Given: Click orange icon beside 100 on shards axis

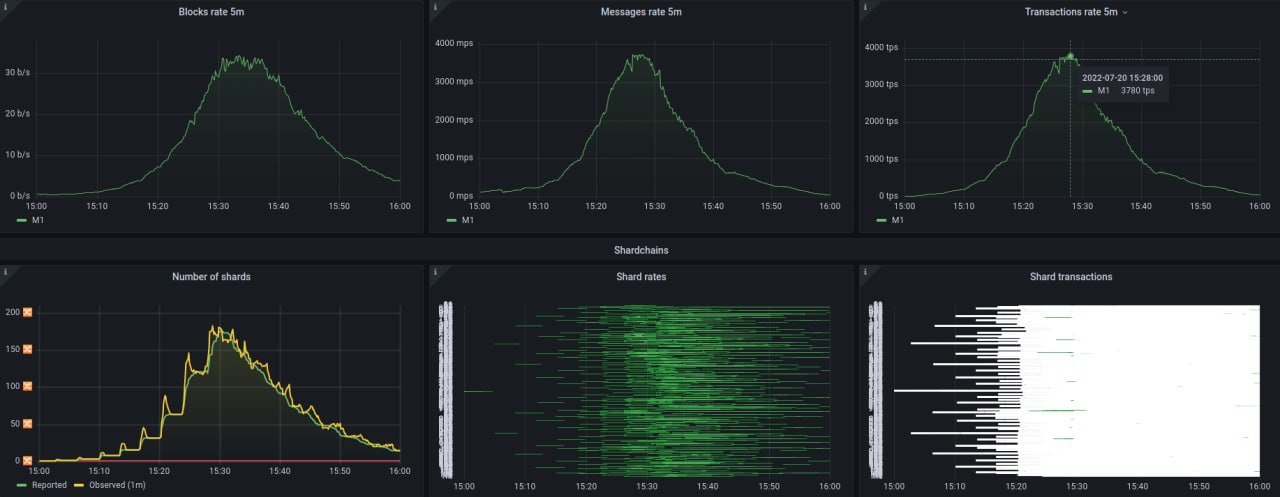Looking at the screenshot, I should (x=28, y=386).
